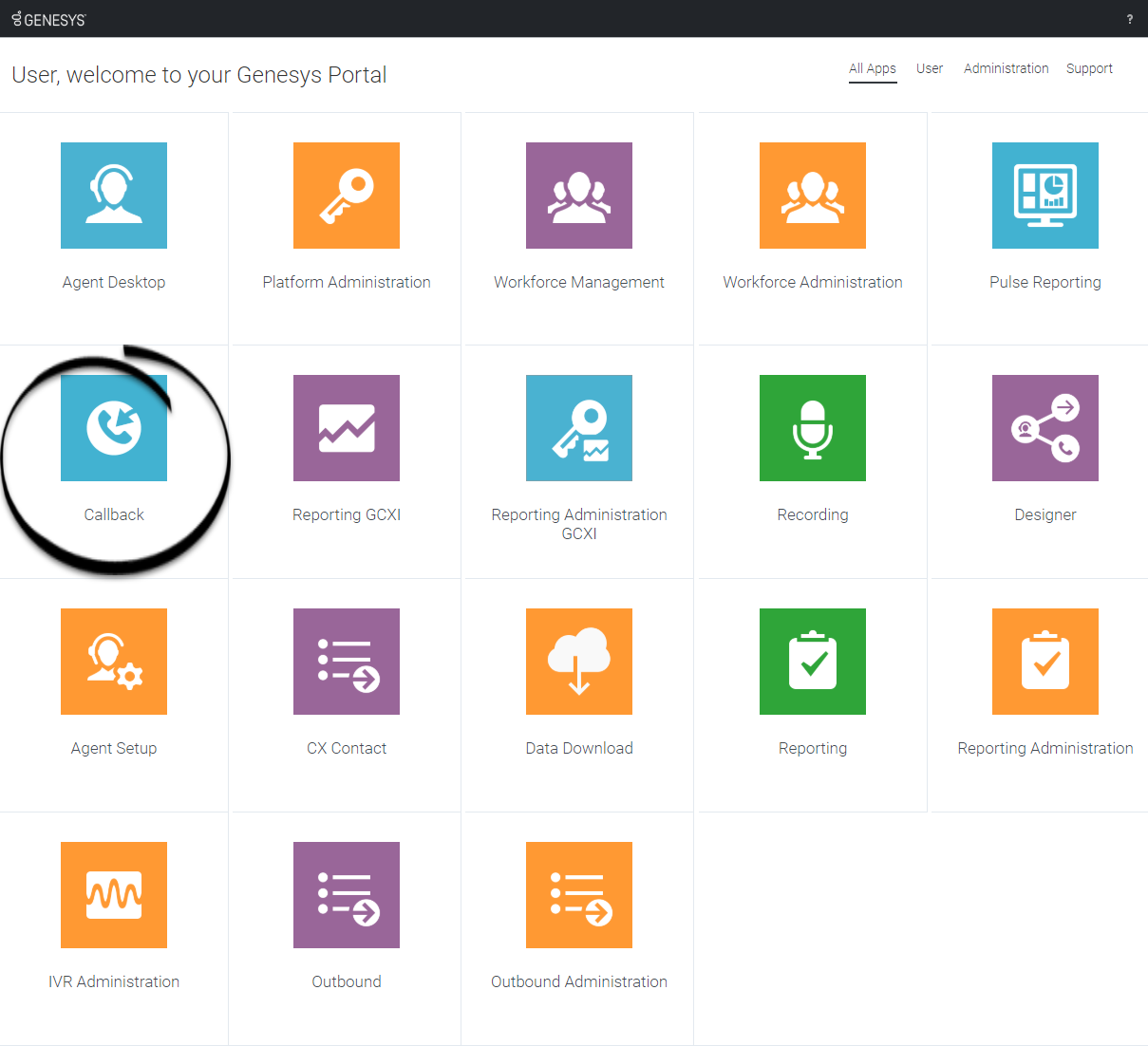Click the IVR Administration label
1148x1046 pixels.
click(114, 981)
